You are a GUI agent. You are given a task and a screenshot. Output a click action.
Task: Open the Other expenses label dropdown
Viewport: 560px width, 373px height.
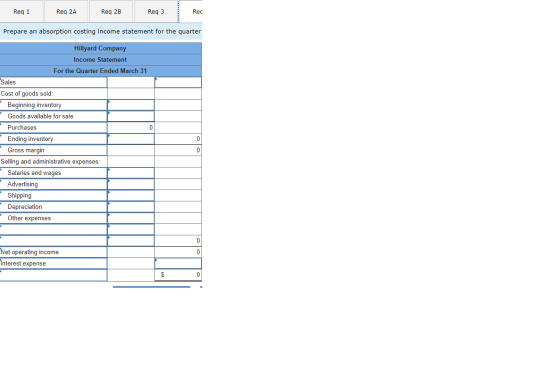click(54, 218)
